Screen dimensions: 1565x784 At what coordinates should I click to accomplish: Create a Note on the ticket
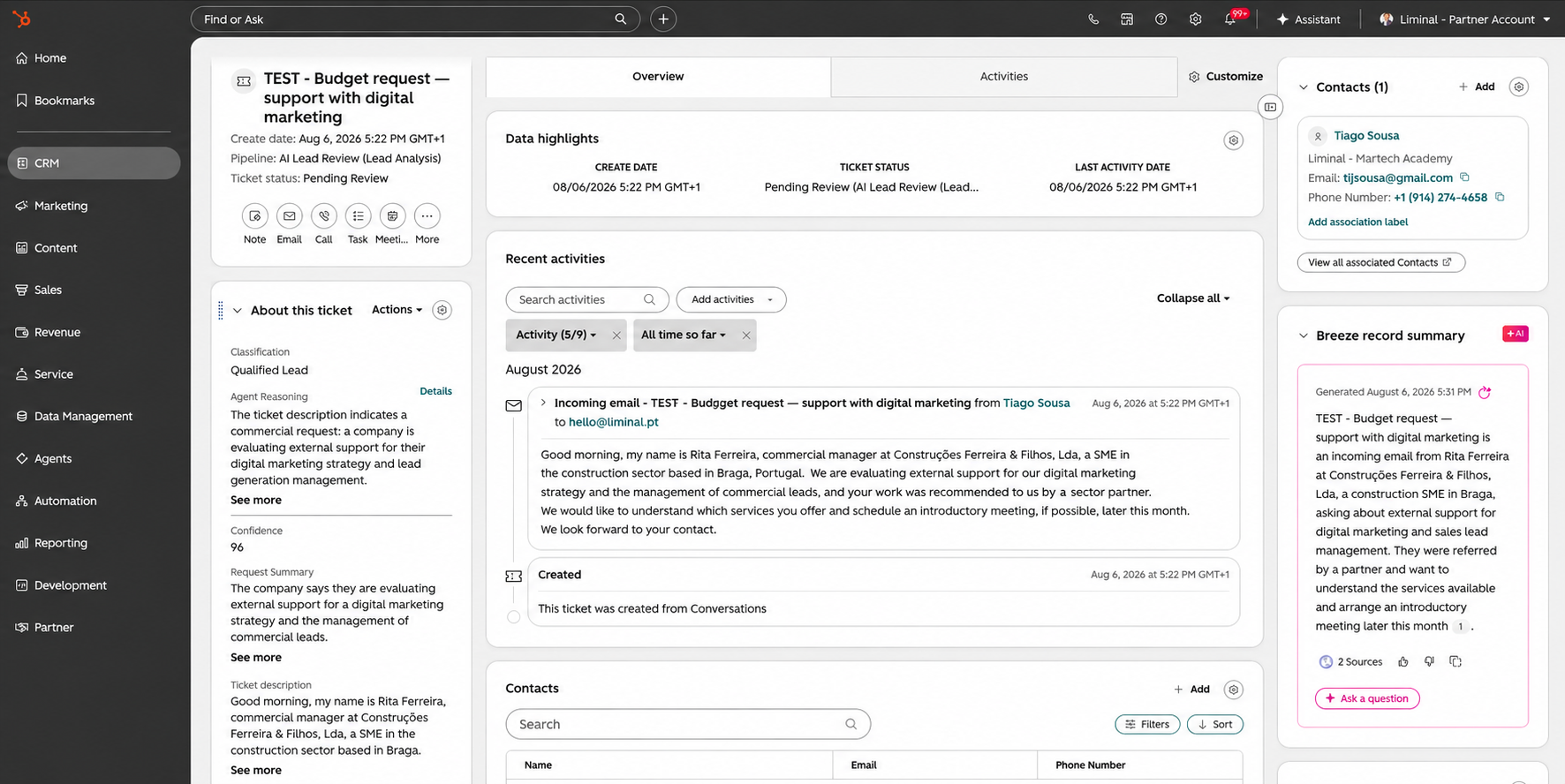254,216
